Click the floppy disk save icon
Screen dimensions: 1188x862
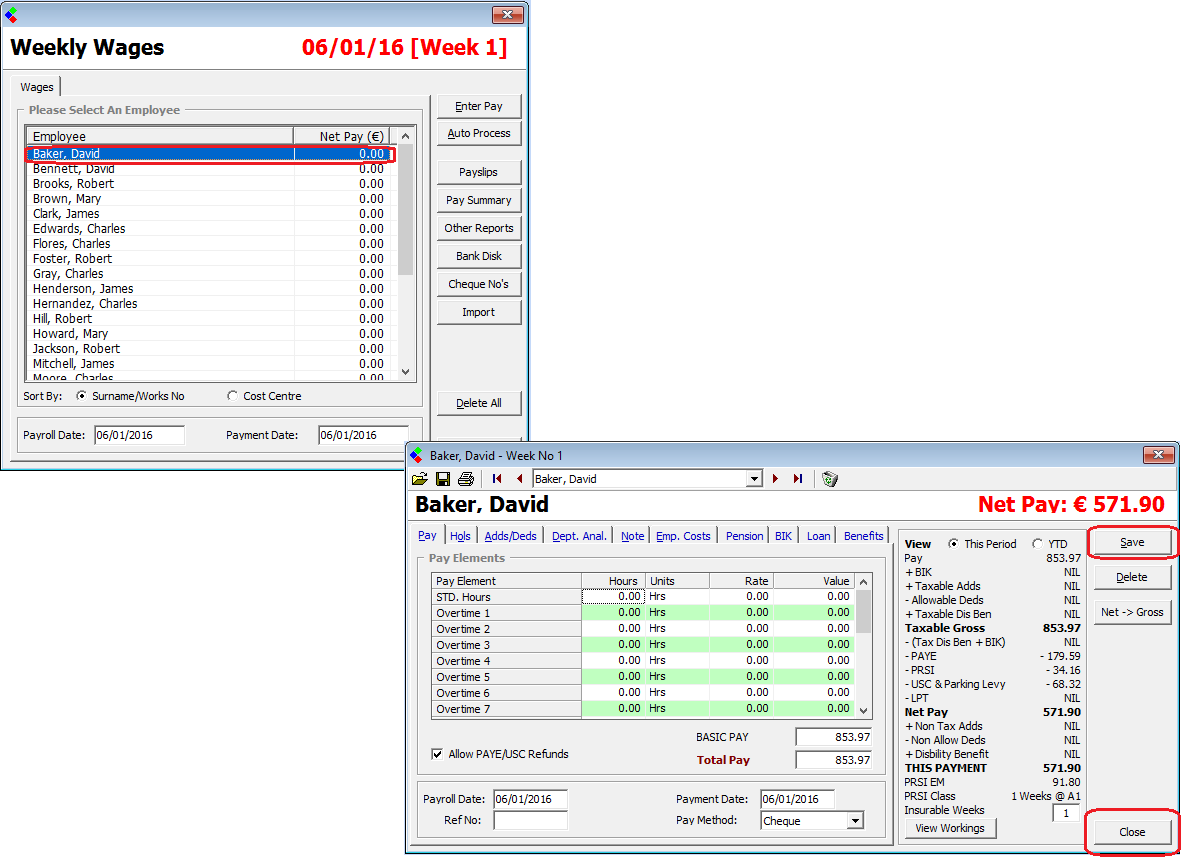pos(442,480)
